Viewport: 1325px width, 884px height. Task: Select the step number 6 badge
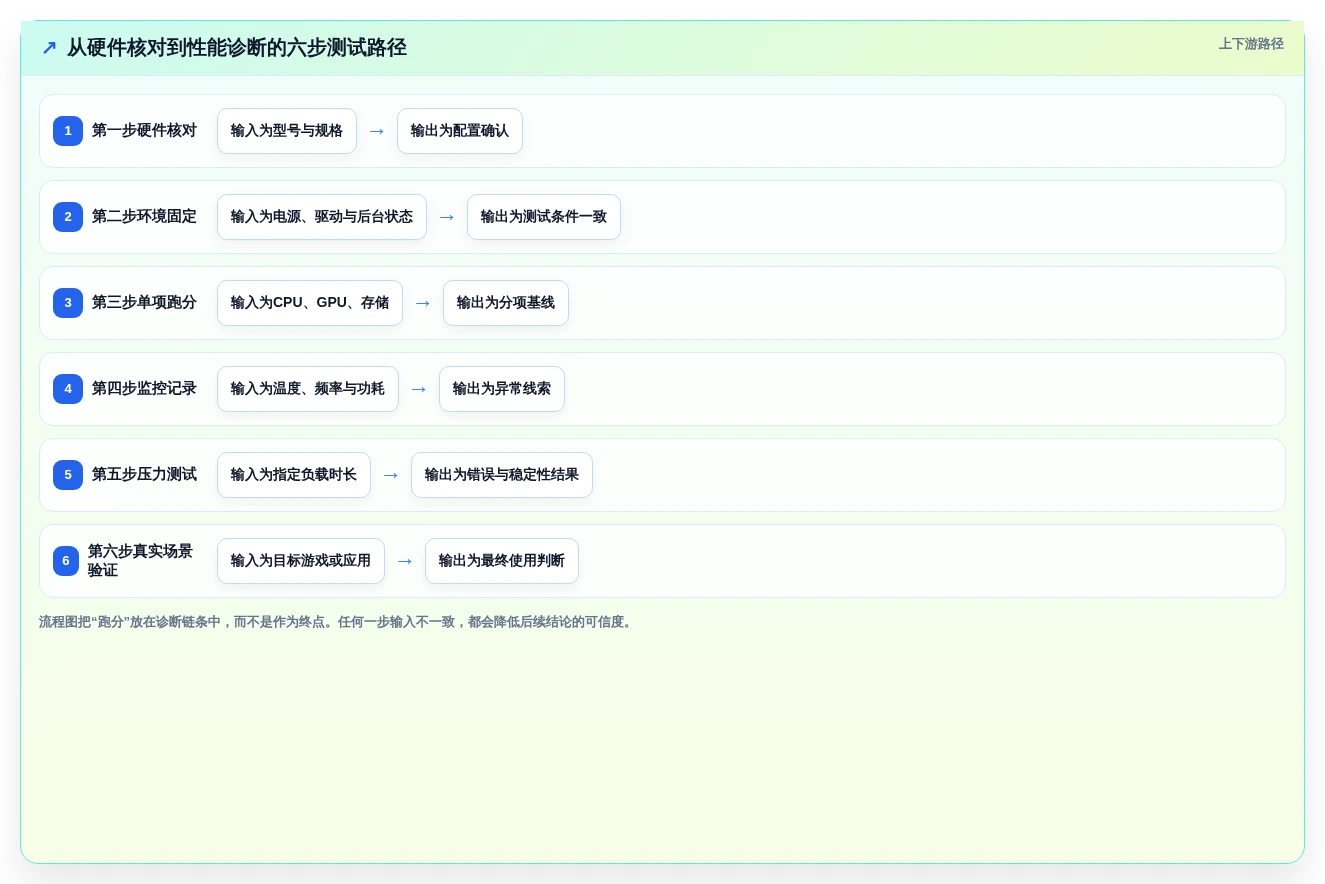66,561
